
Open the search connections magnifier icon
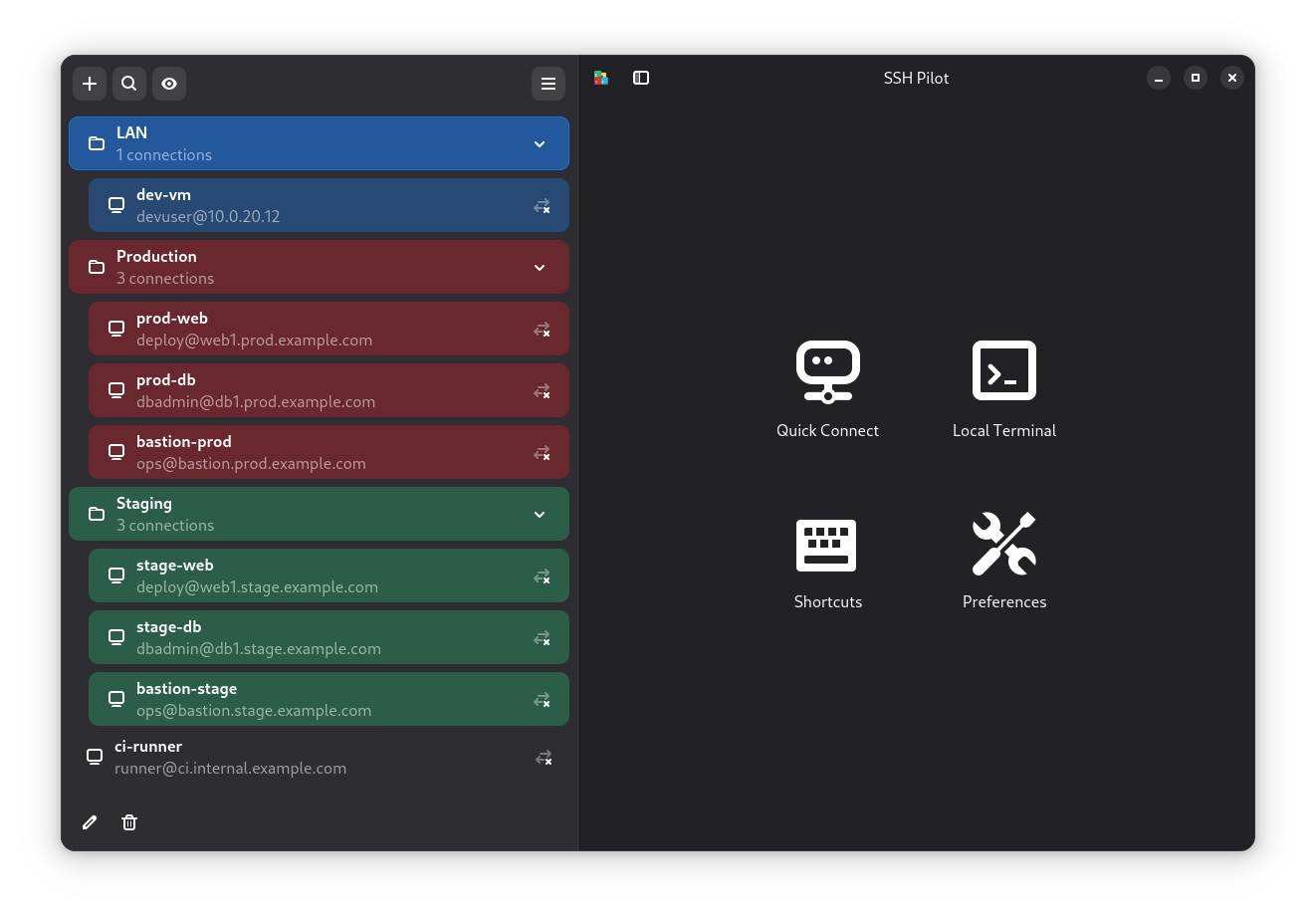click(129, 84)
